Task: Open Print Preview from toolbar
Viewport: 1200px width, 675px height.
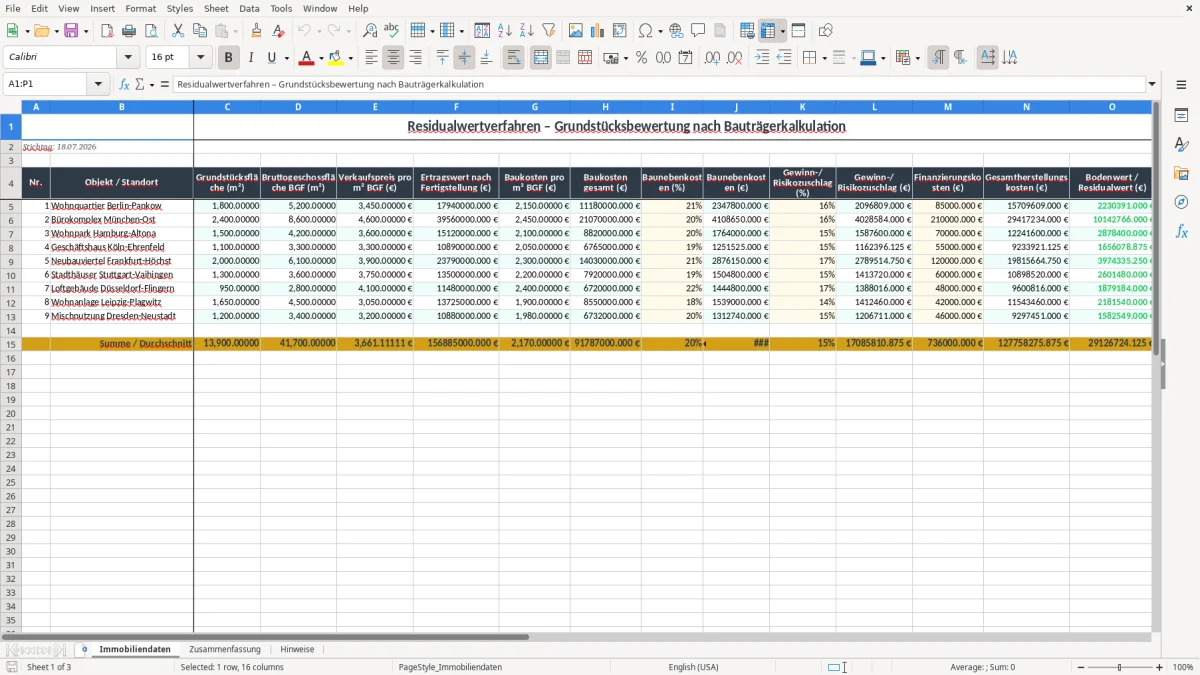Action: coord(151,31)
